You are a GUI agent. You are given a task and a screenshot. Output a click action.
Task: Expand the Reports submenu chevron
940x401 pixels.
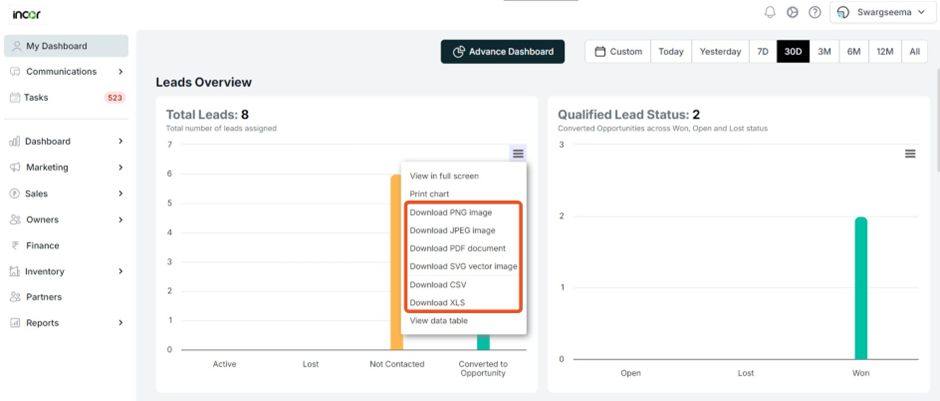point(120,322)
